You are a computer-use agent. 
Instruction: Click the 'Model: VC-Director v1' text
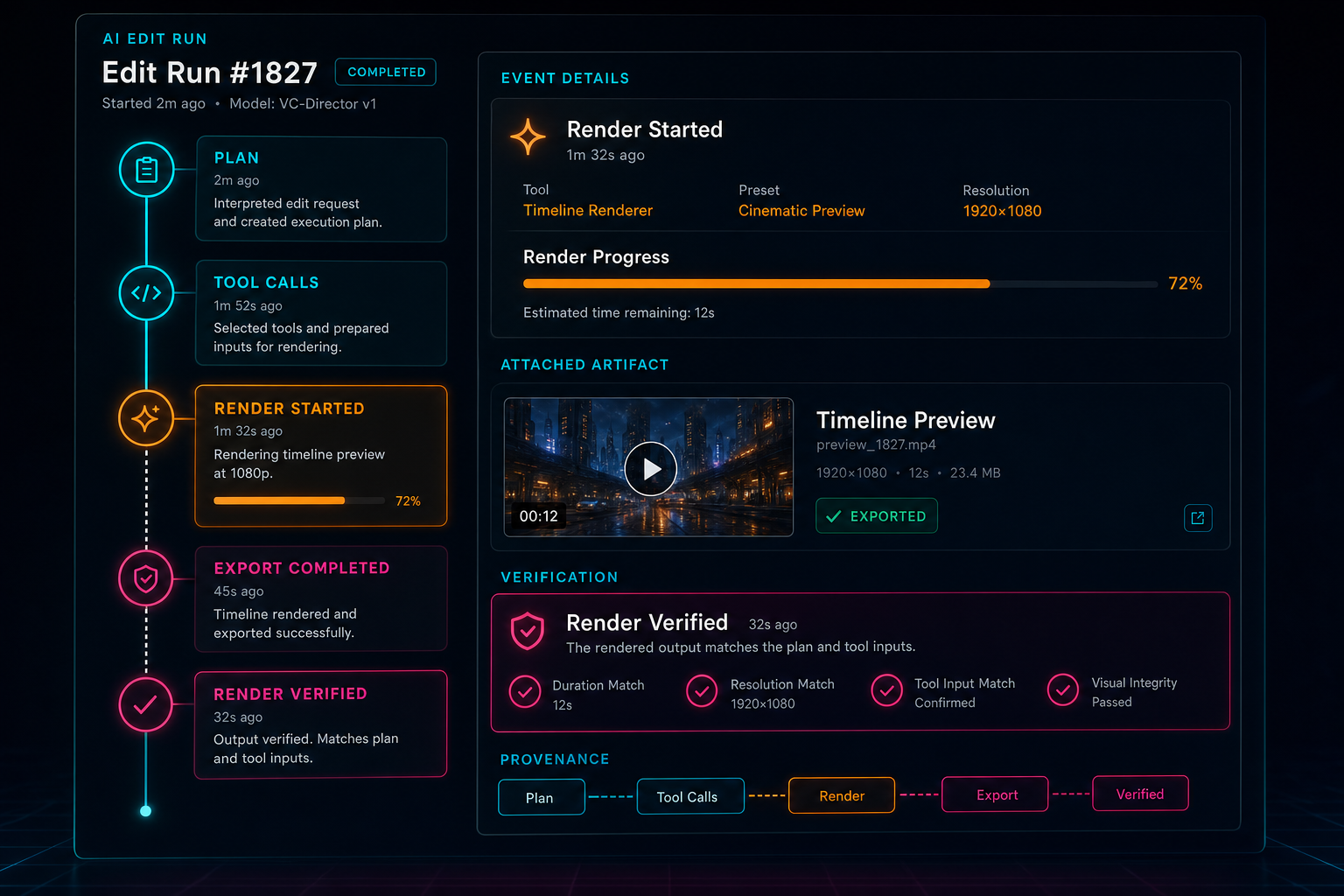[303, 103]
